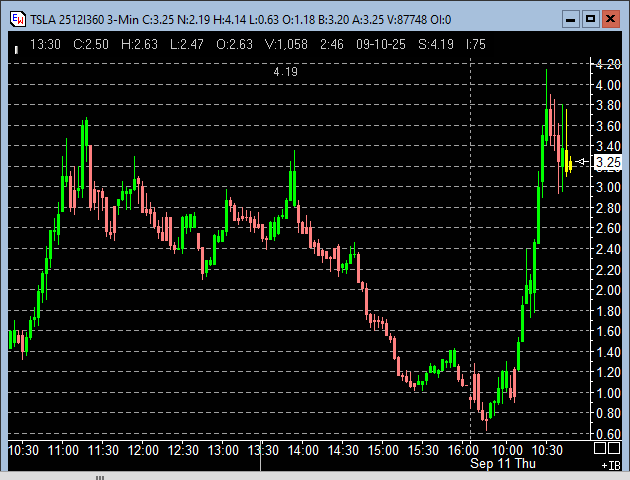Image resolution: width=630 pixels, height=480 pixels.
Task: Maximize the TSLA chart window
Action: [x=590, y=19]
